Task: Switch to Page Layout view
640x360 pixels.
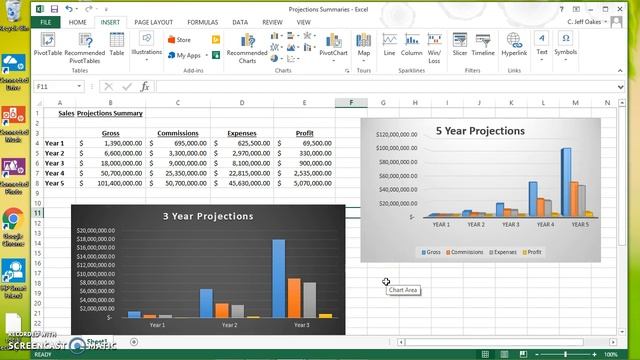Action: (x=504, y=354)
